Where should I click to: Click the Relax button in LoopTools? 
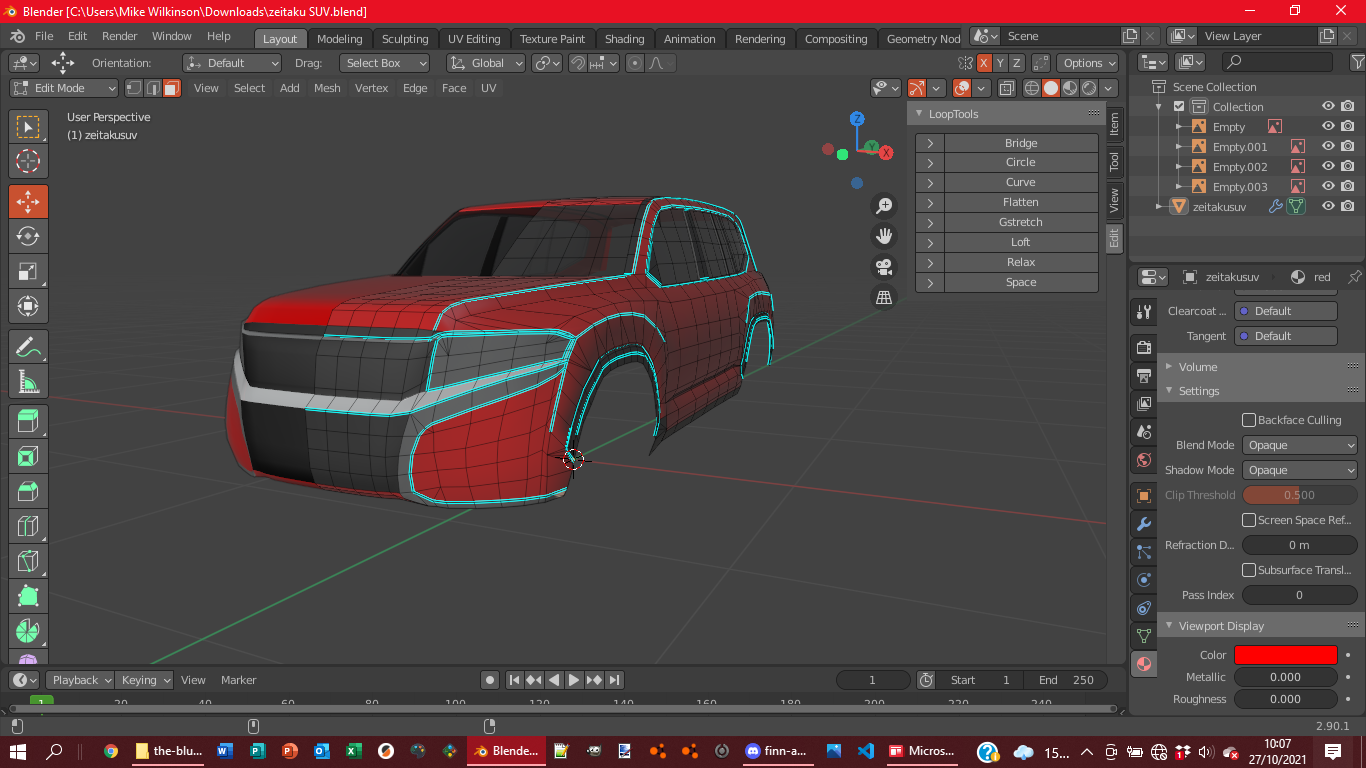coord(1020,262)
